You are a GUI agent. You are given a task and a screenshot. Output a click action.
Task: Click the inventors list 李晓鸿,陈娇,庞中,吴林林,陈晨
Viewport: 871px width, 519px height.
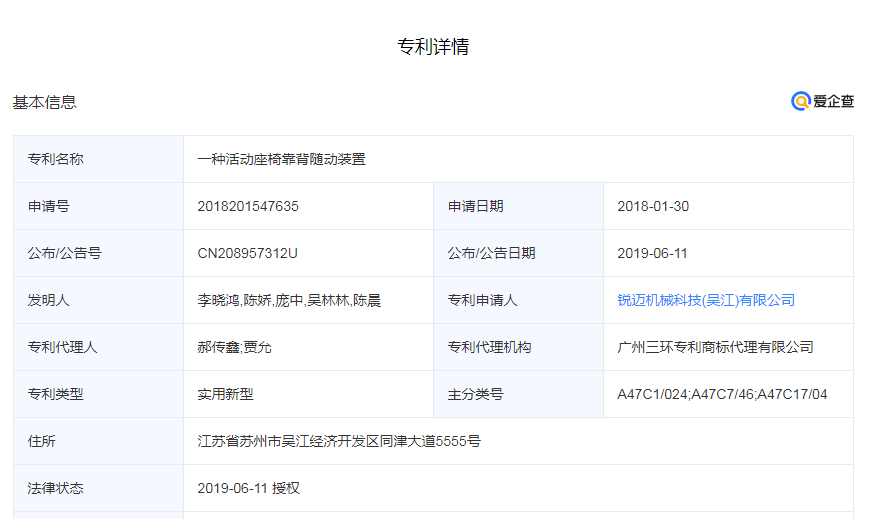tap(289, 300)
